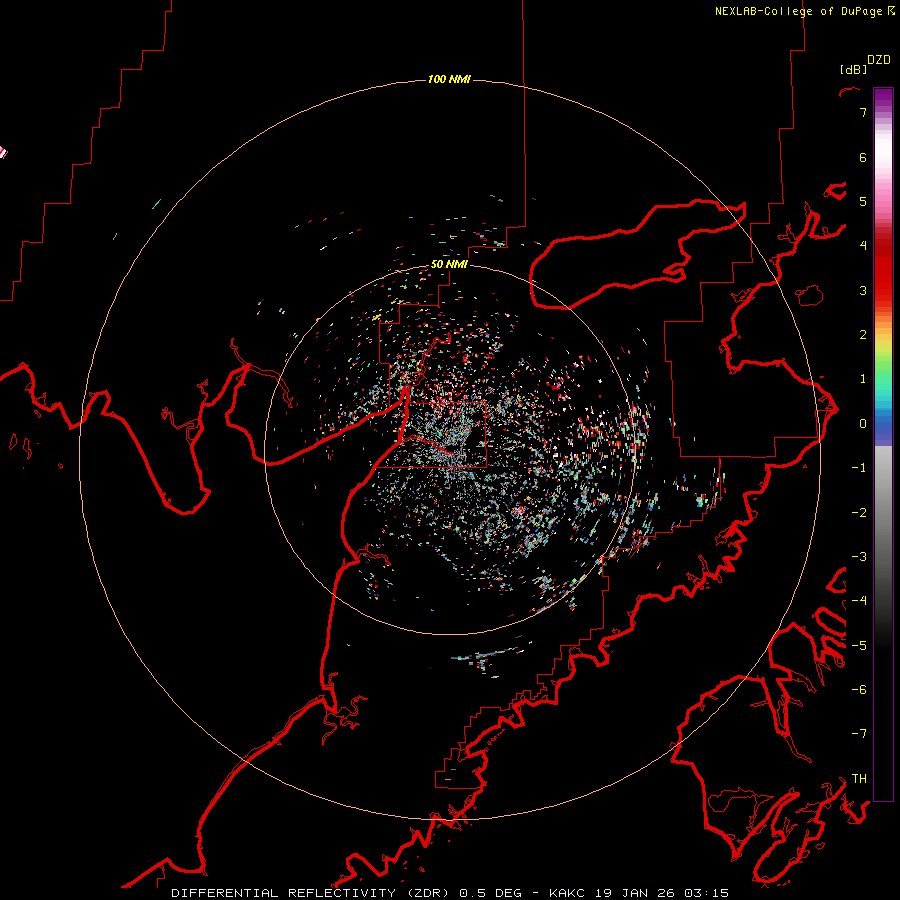
Task: Click the 7 value on the color scale
Action: coord(863,112)
